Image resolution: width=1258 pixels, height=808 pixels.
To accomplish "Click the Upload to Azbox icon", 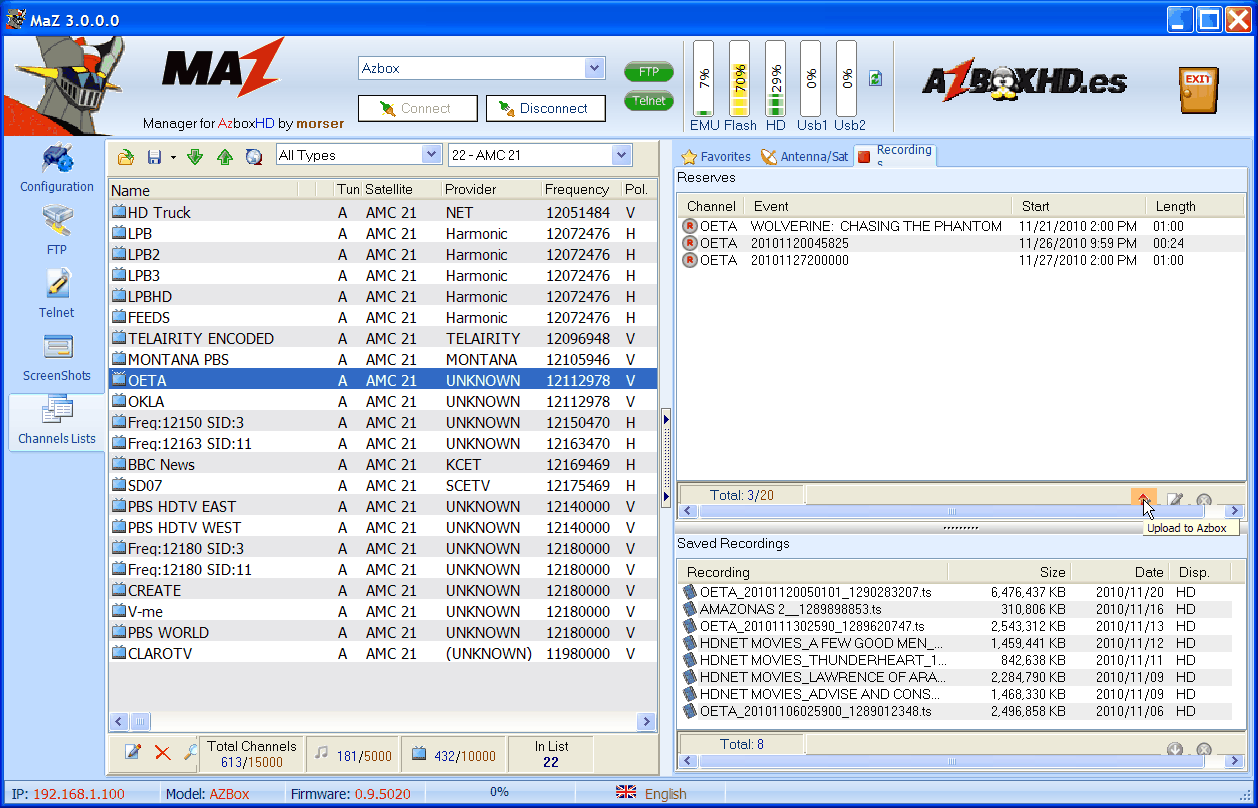I will coord(1144,499).
